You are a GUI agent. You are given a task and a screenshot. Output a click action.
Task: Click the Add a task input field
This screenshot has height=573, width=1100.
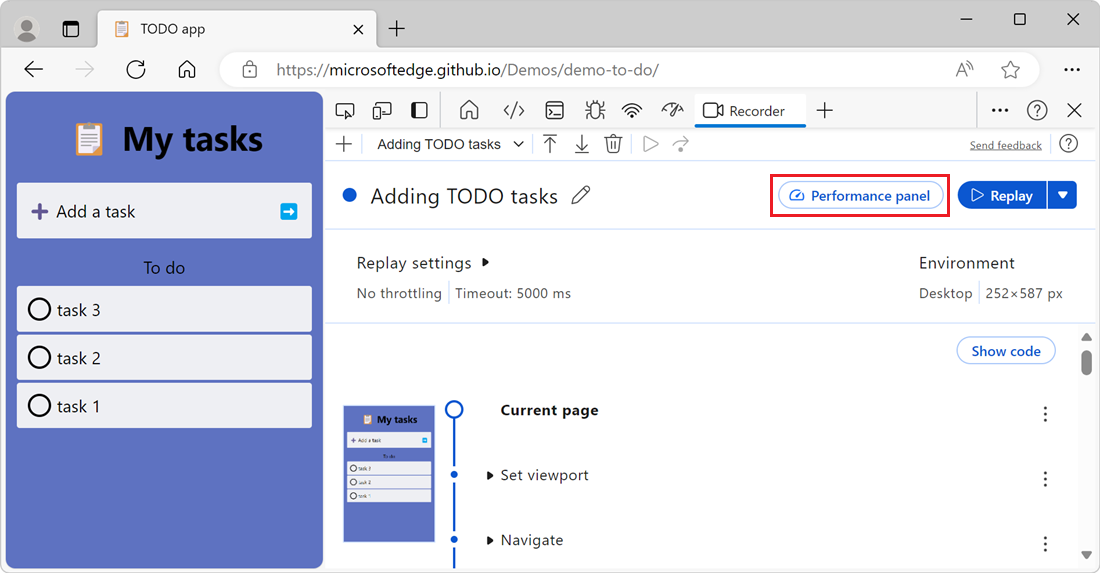pyautogui.click(x=164, y=211)
